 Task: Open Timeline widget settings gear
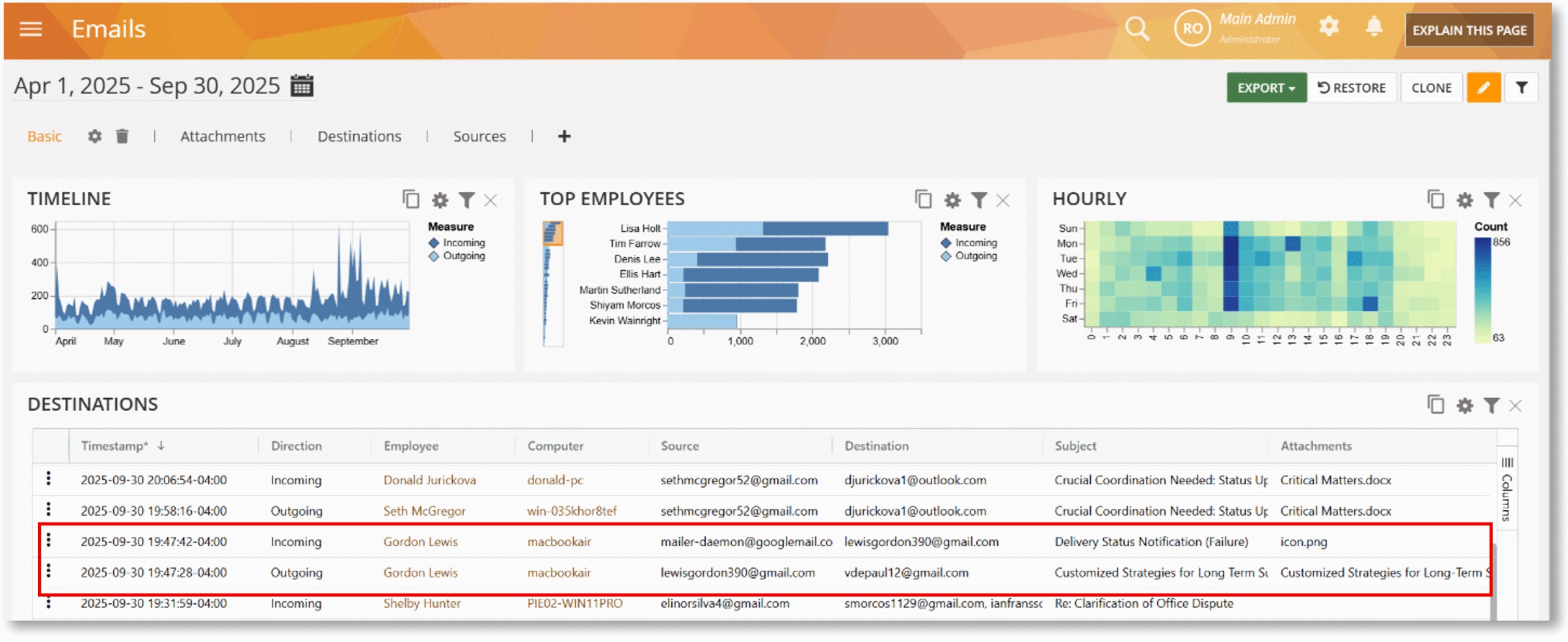pos(440,200)
